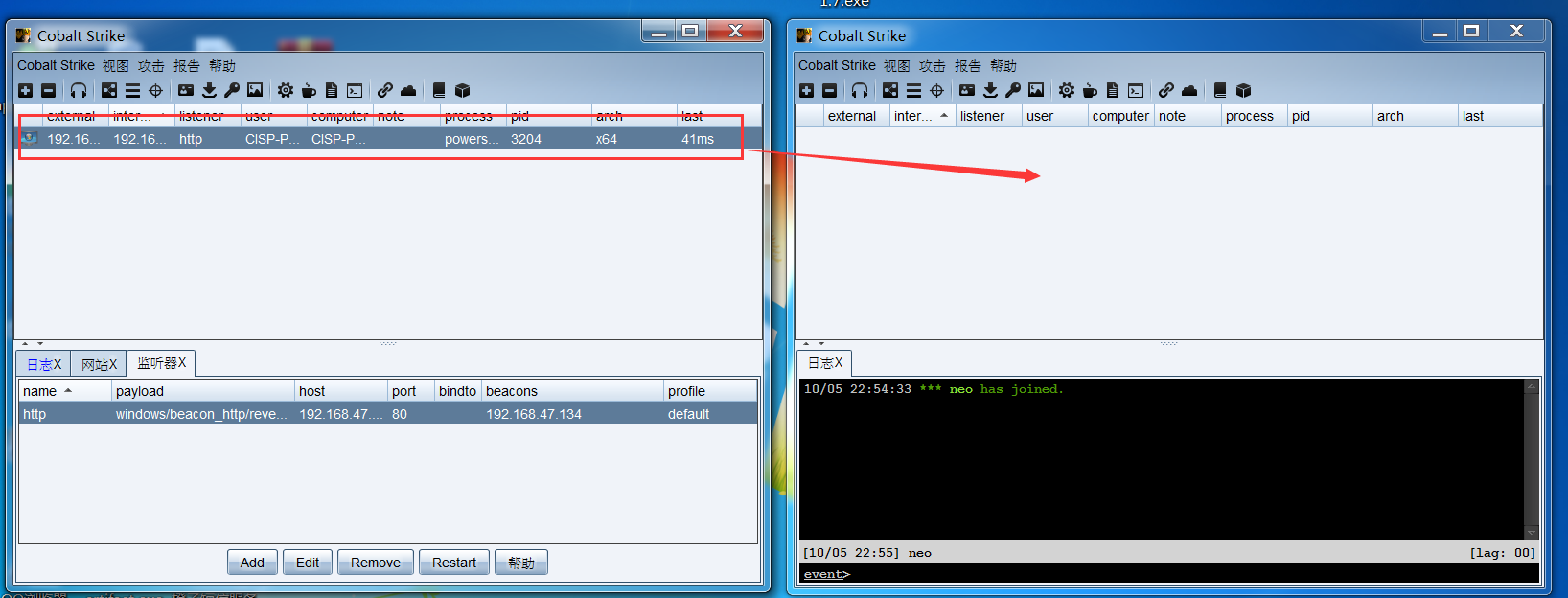Click Connect plus icon in the event-log window
This screenshot has width=1568, height=598.
coord(807,90)
